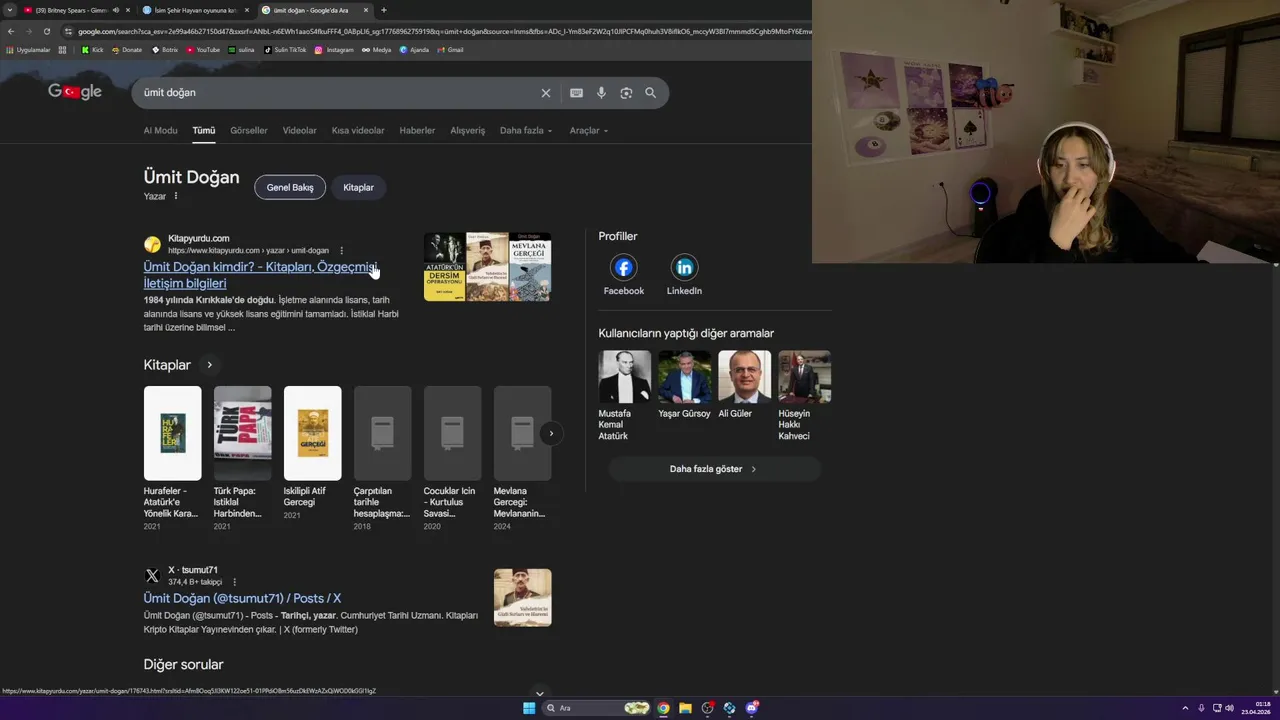Open the Facebook profile icon
This screenshot has height=720, width=1280.
pos(623,267)
